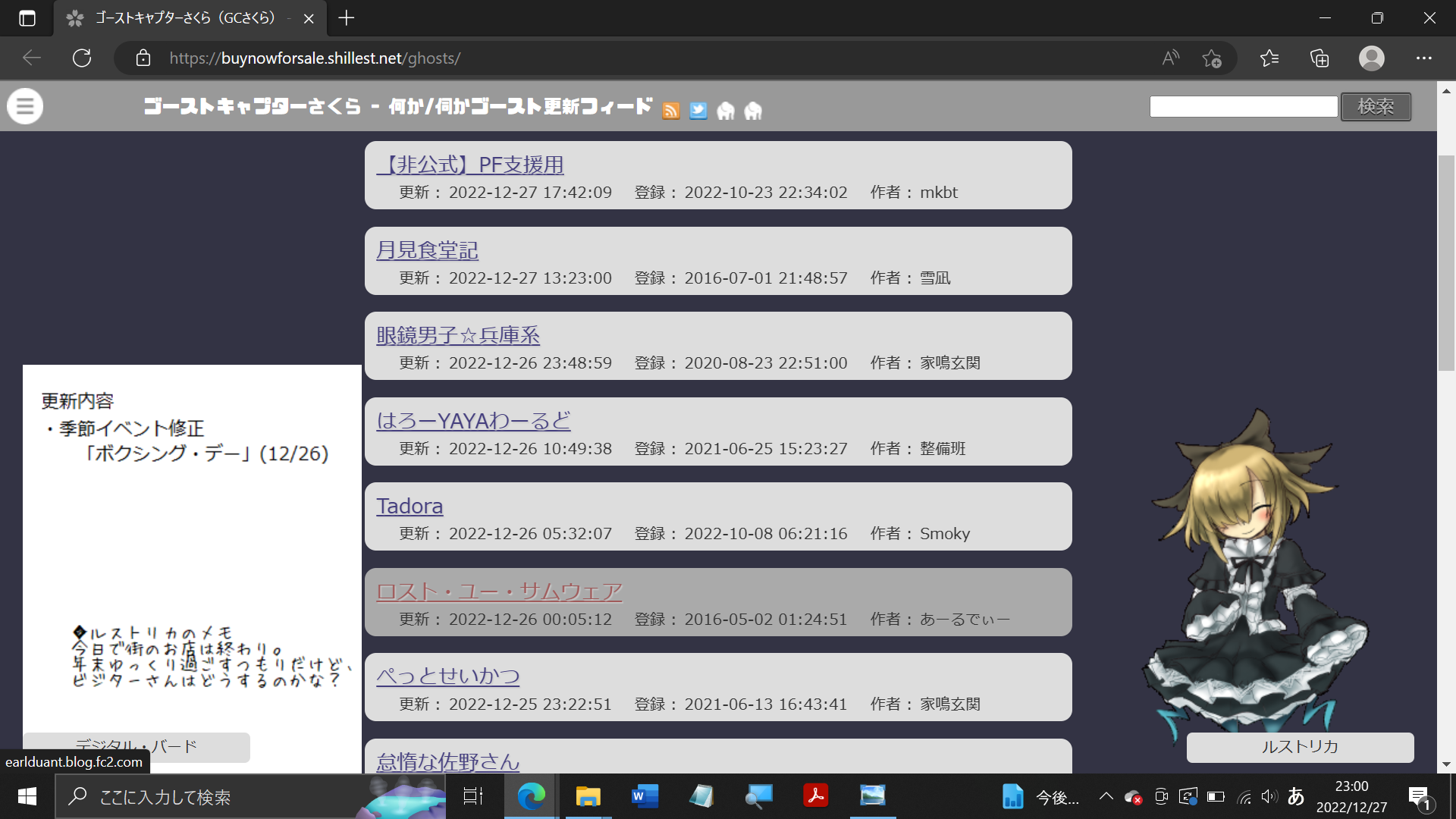1456x819 pixels.
Task: Click the blue Twitter bird icon
Action: [698, 111]
